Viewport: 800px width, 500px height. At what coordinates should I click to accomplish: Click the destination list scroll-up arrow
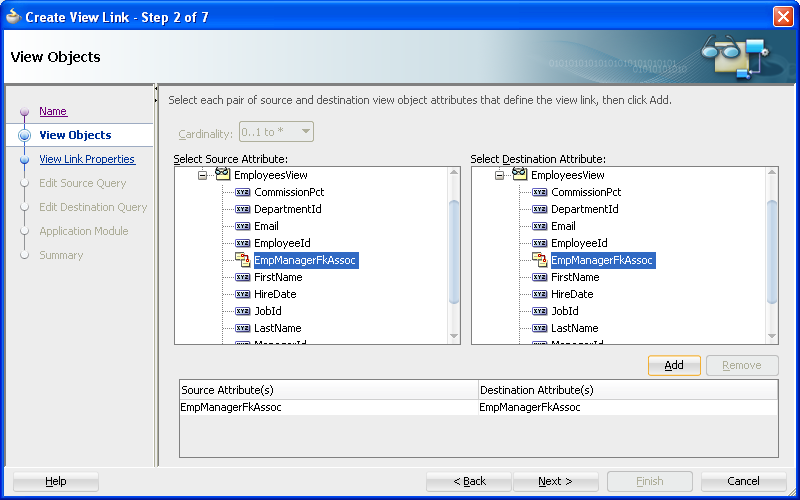click(772, 173)
